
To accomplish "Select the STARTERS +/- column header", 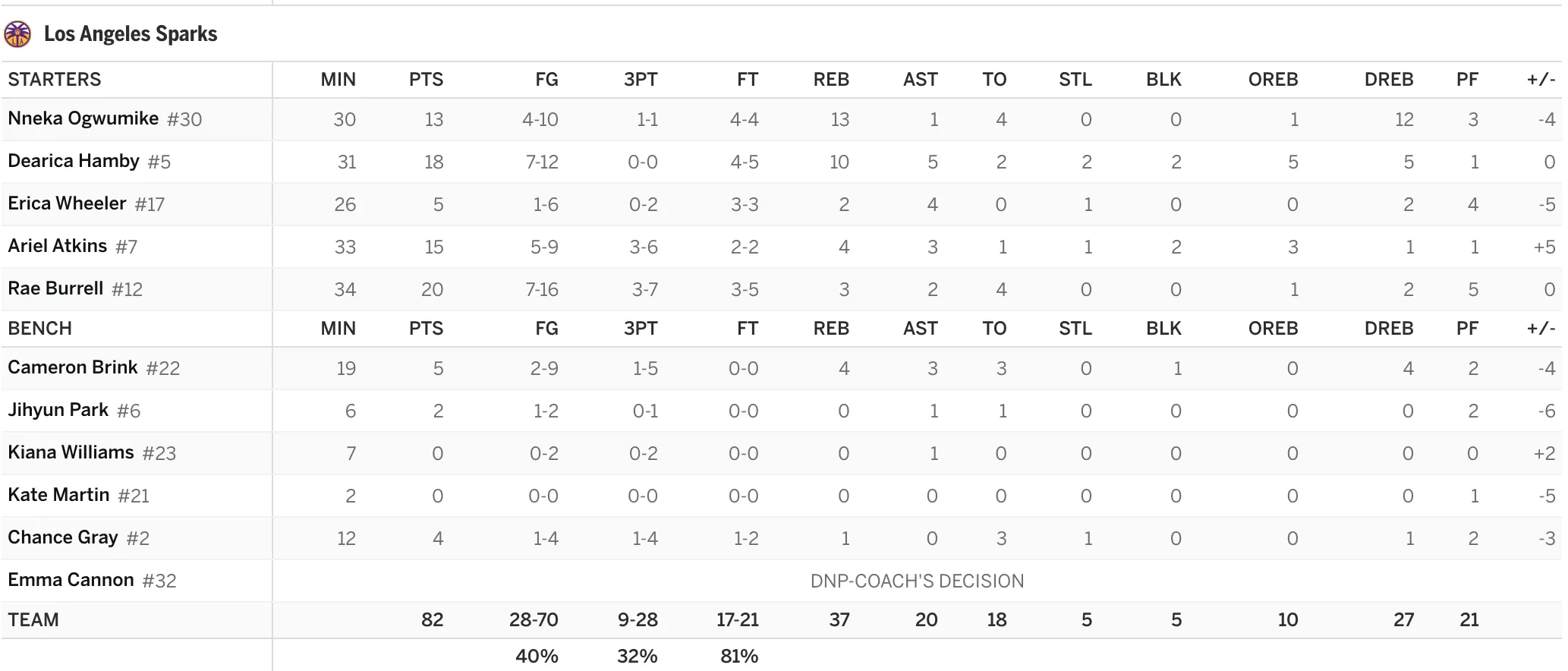I will pos(1541,80).
